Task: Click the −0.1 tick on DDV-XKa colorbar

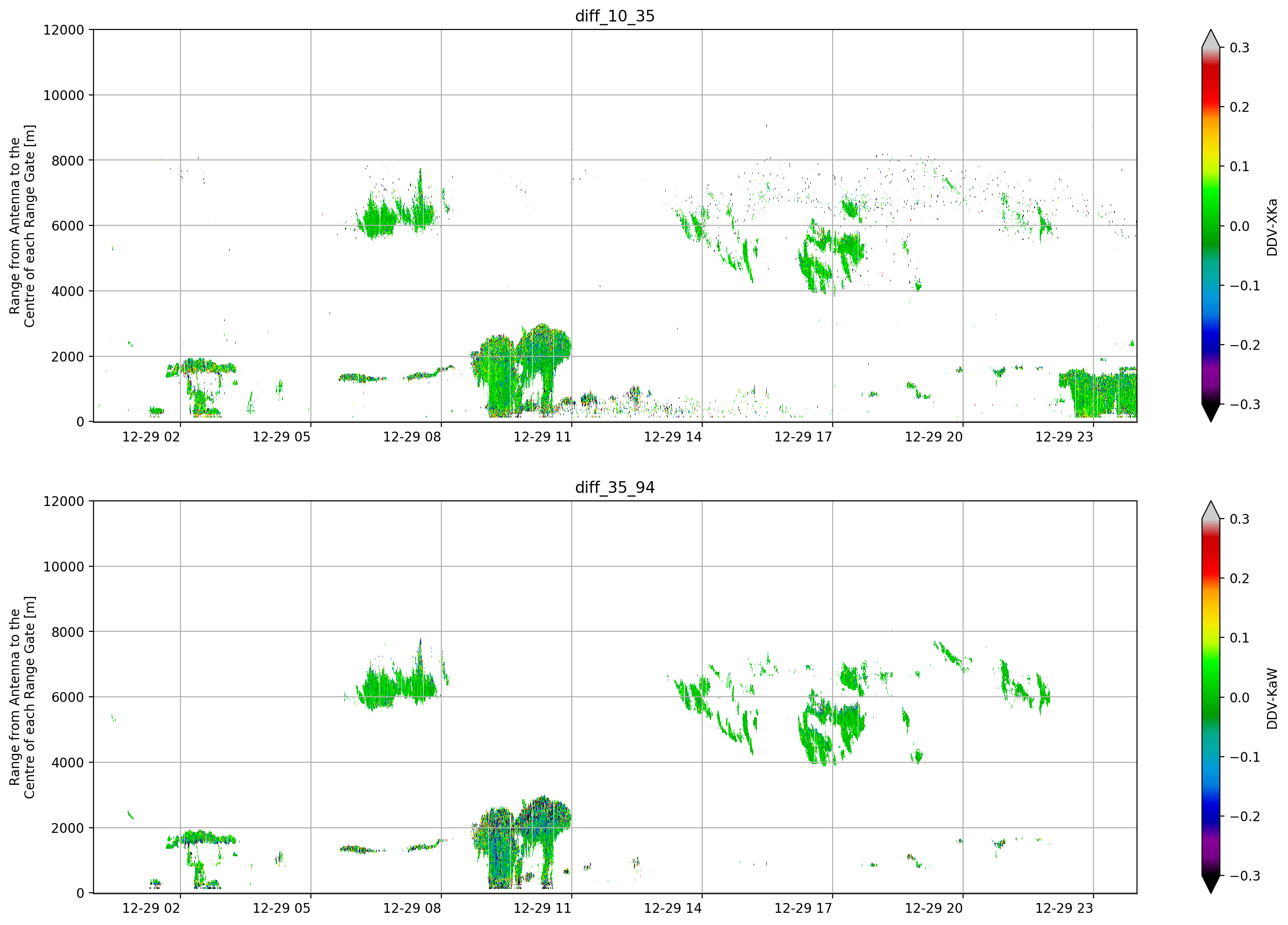Action: coord(1245,286)
